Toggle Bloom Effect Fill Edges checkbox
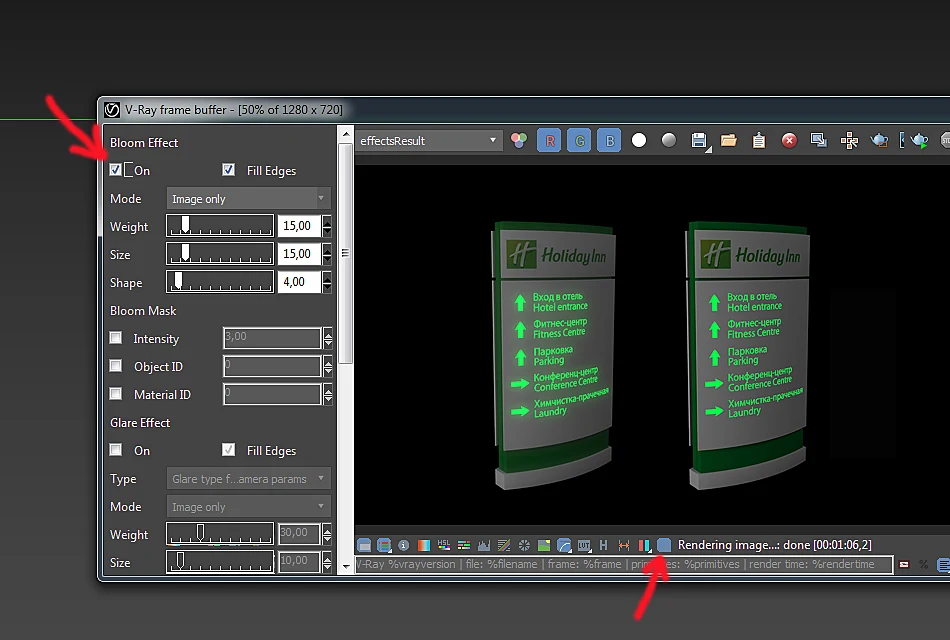Viewport: 950px width, 640px height. coord(228,170)
